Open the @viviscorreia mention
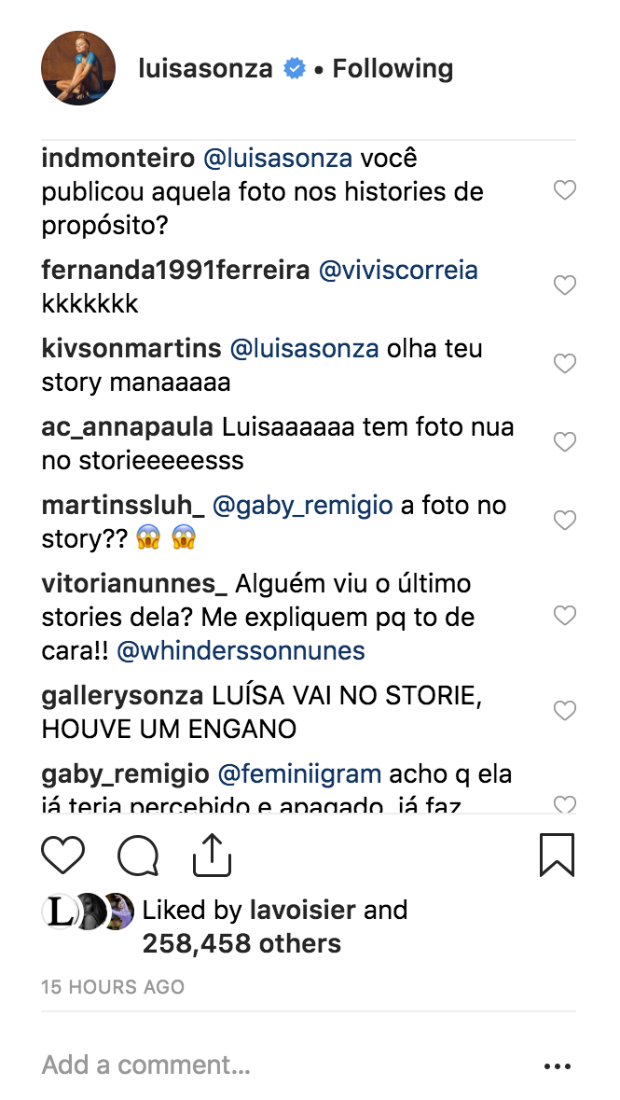 pos(398,270)
